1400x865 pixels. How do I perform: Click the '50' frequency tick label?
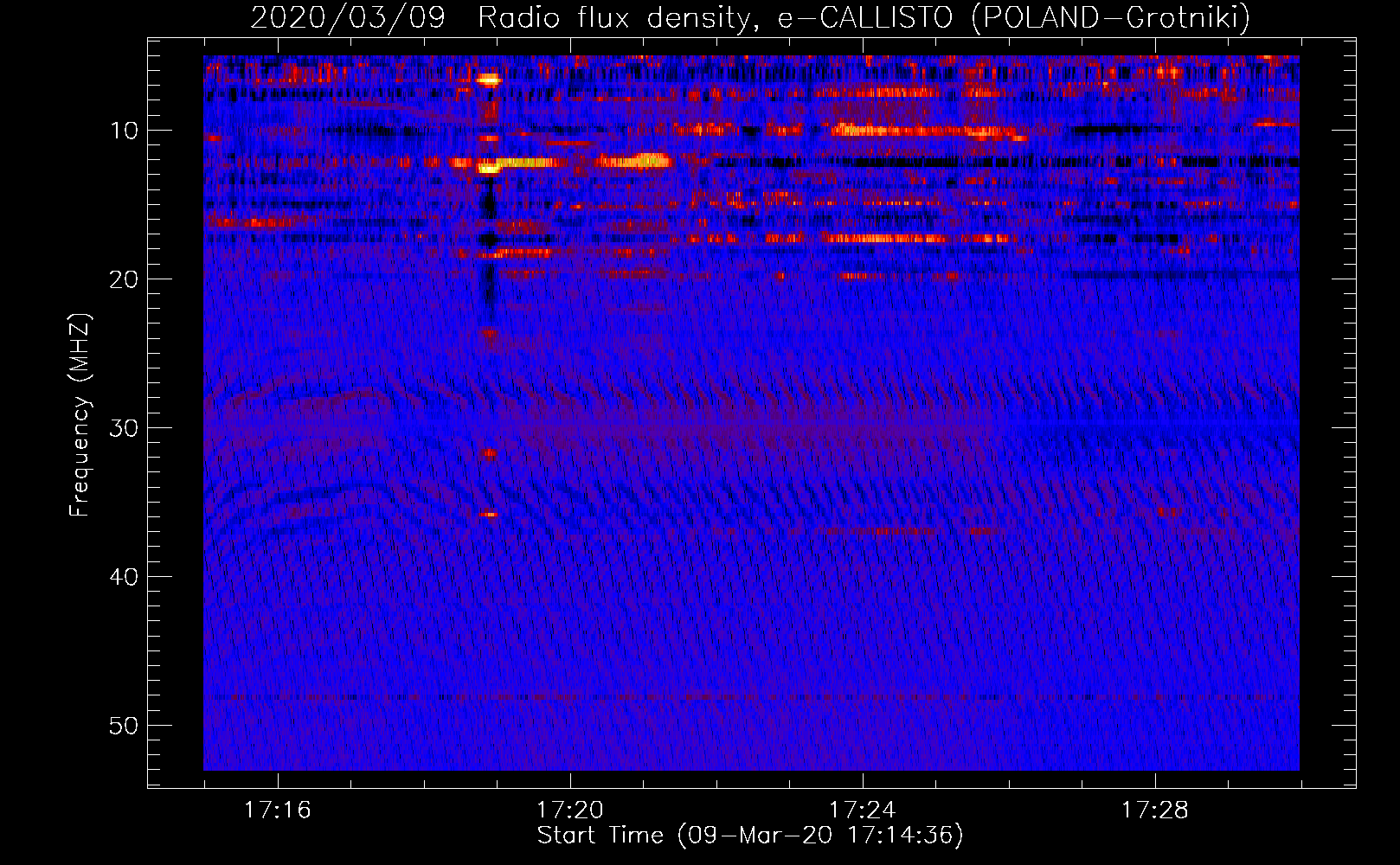[x=125, y=726]
